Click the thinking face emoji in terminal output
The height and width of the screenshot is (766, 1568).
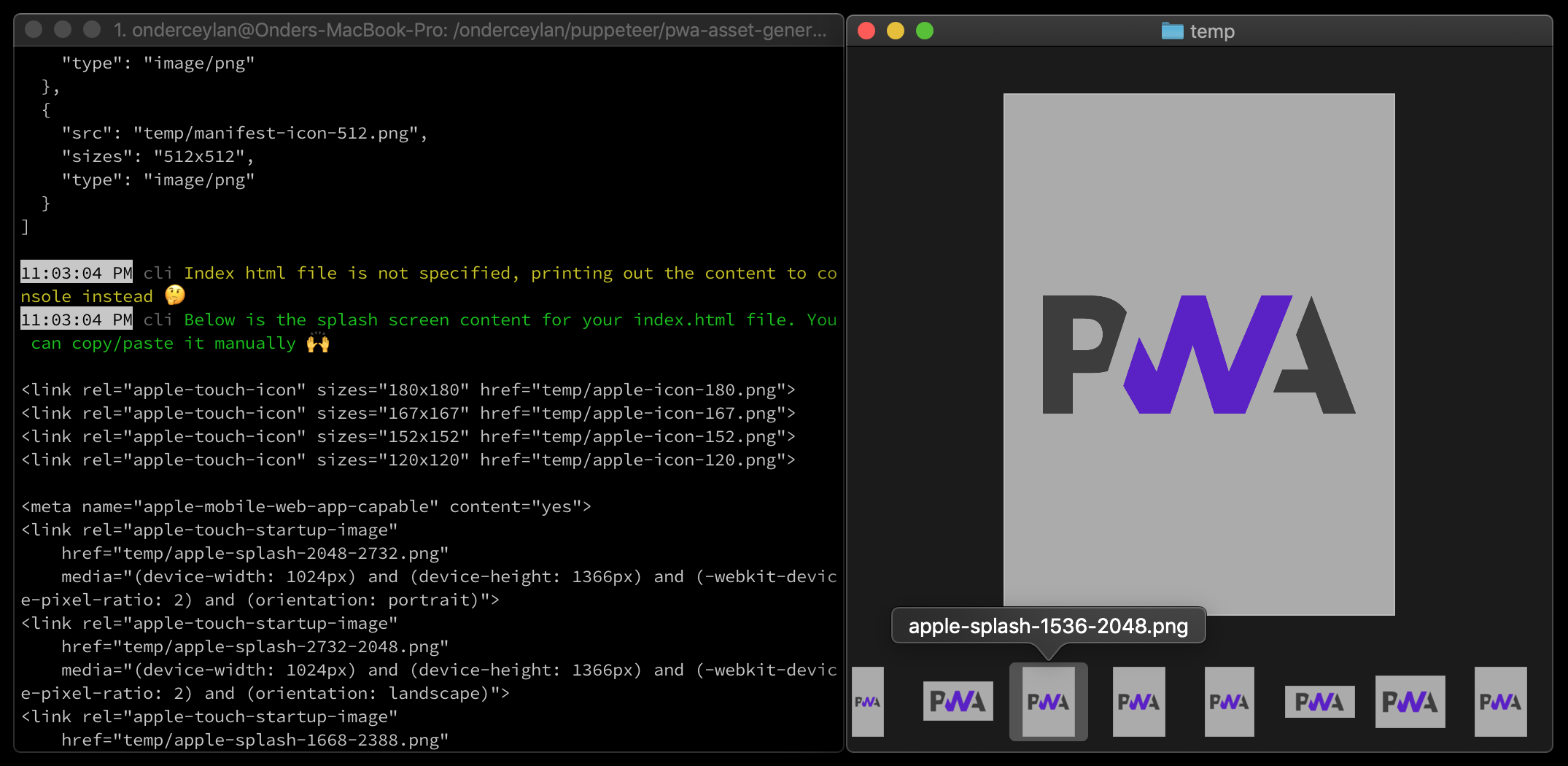coord(174,295)
